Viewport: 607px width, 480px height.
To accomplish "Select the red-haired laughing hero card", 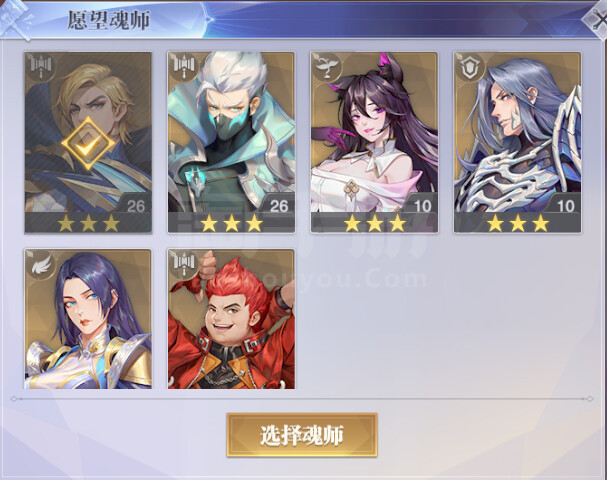I will [231, 319].
